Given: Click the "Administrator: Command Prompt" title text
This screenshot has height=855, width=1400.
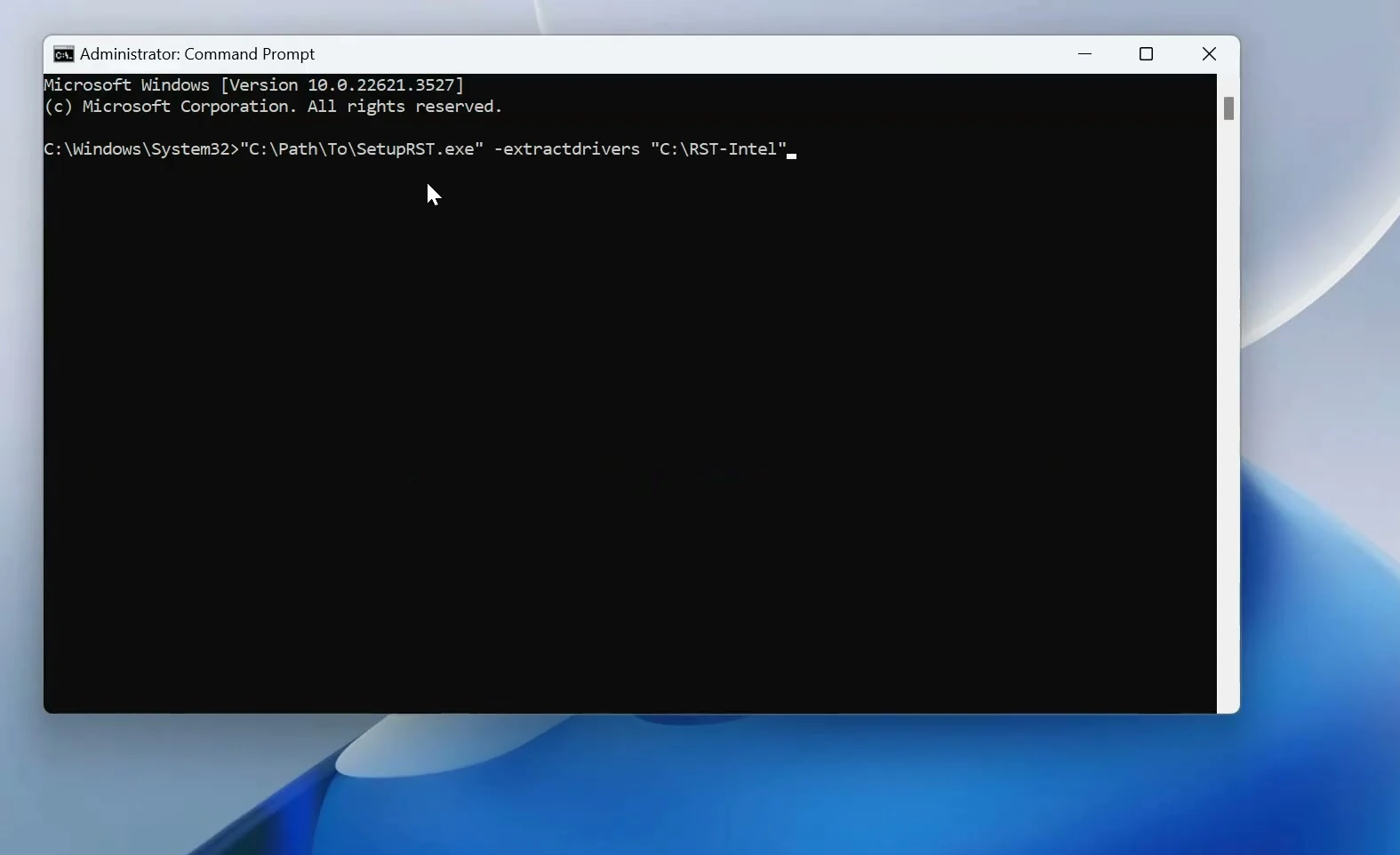Looking at the screenshot, I should pyautogui.click(x=197, y=54).
